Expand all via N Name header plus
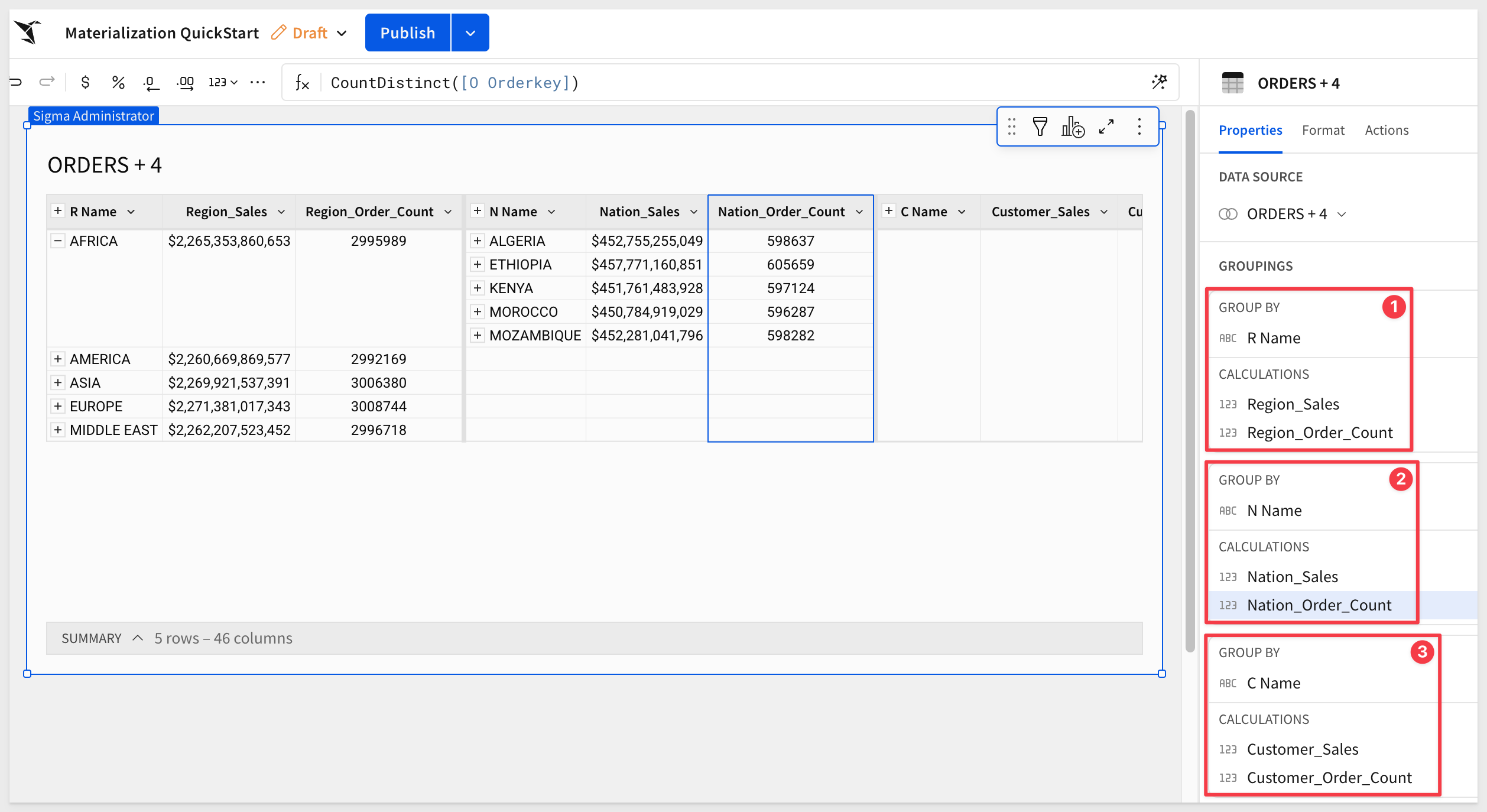The image size is (1487, 812). pyautogui.click(x=478, y=211)
